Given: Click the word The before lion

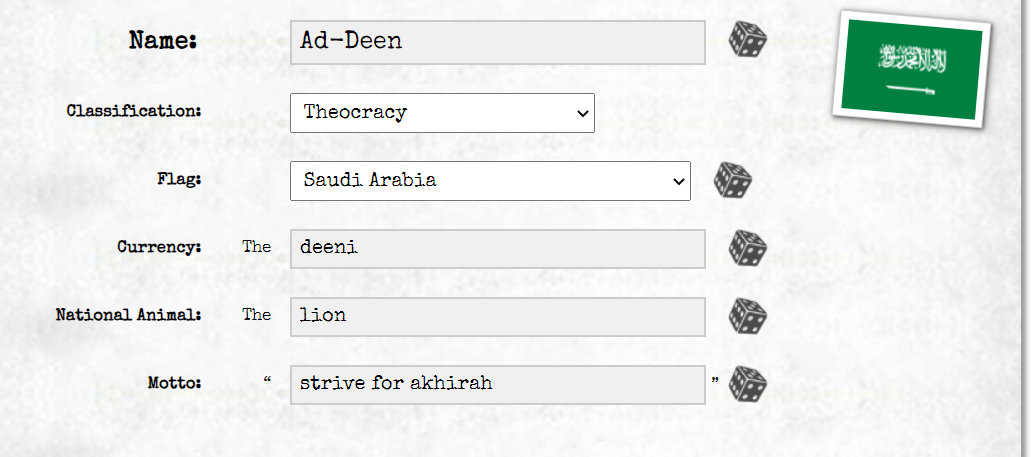Looking at the screenshot, I should click(257, 315).
